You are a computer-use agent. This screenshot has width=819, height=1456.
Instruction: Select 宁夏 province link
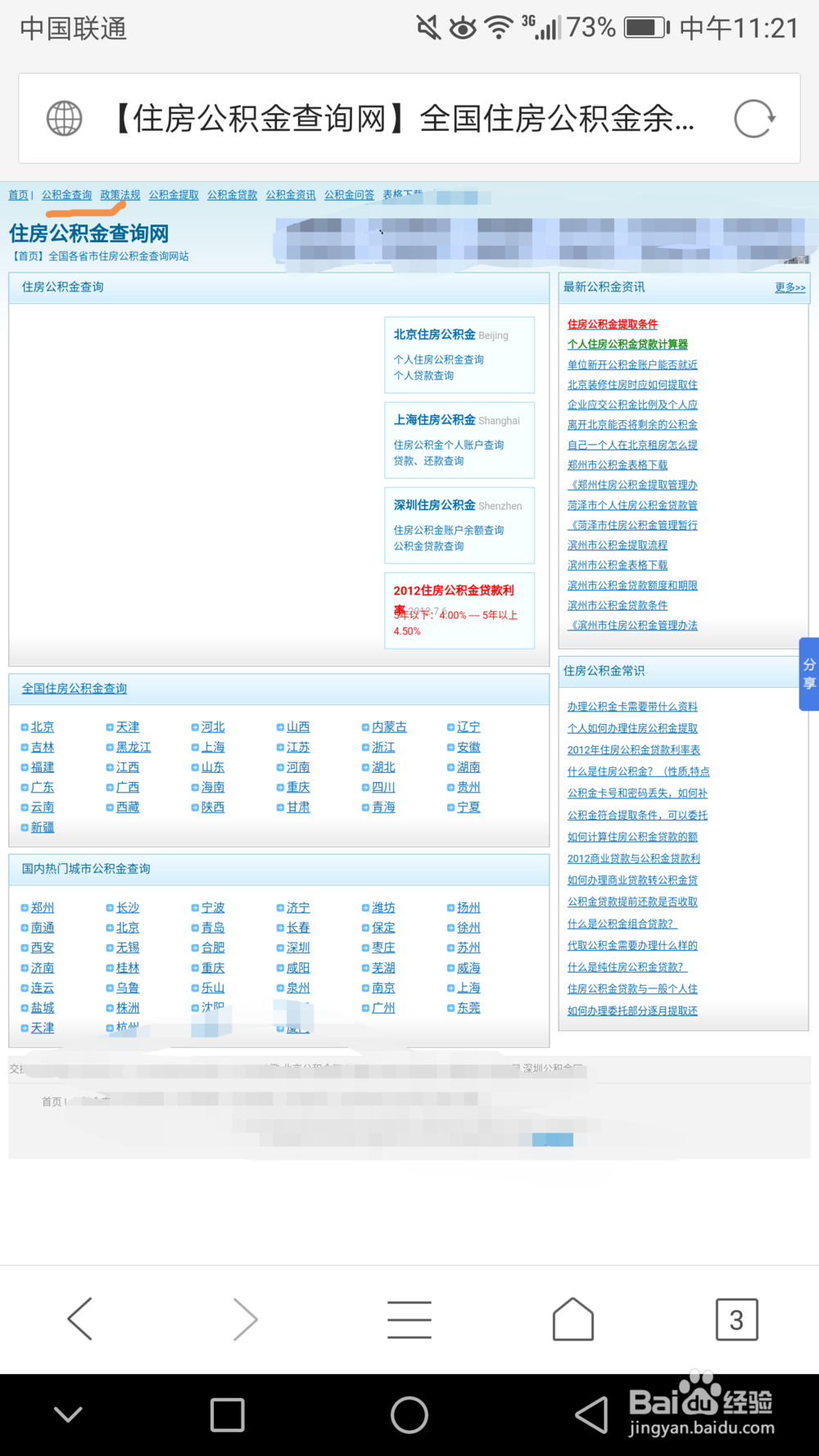[x=468, y=807]
